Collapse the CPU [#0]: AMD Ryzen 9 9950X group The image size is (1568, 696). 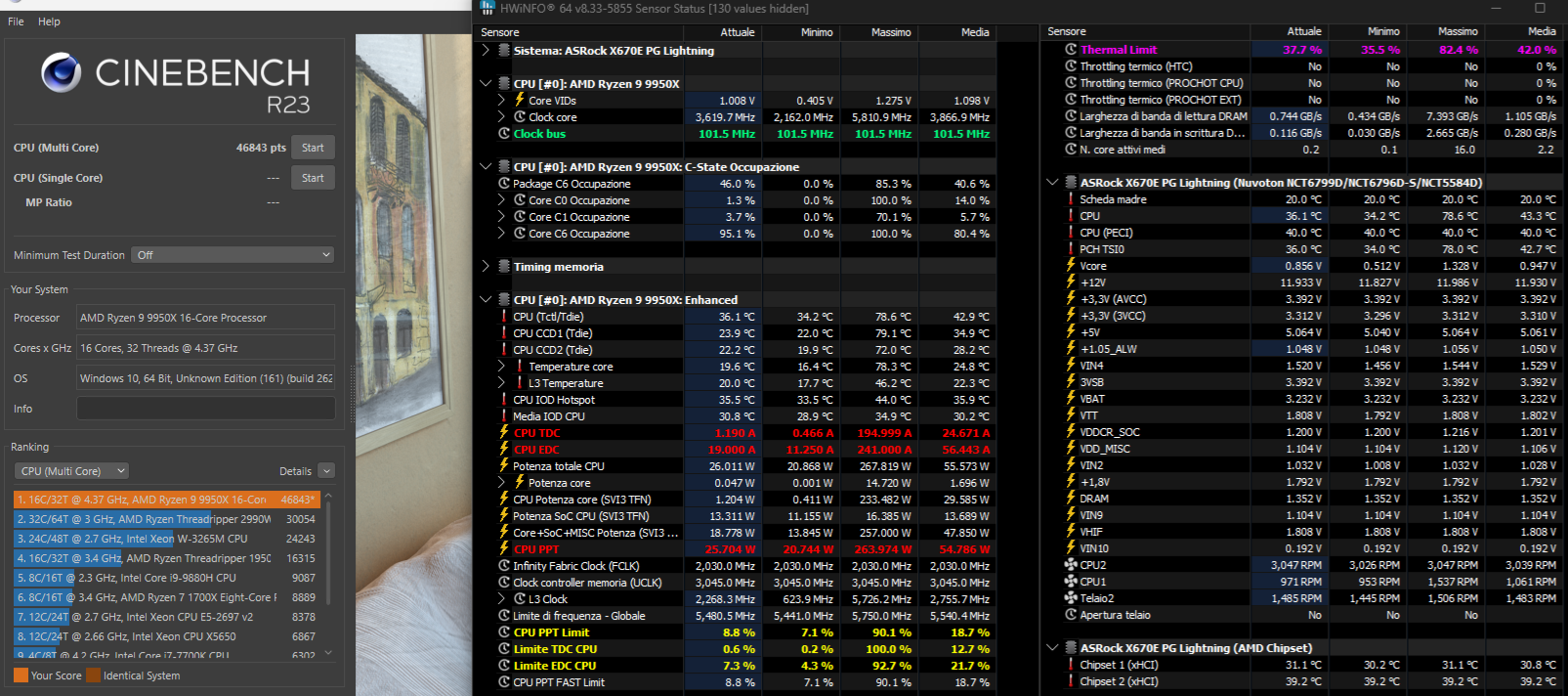click(x=486, y=84)
